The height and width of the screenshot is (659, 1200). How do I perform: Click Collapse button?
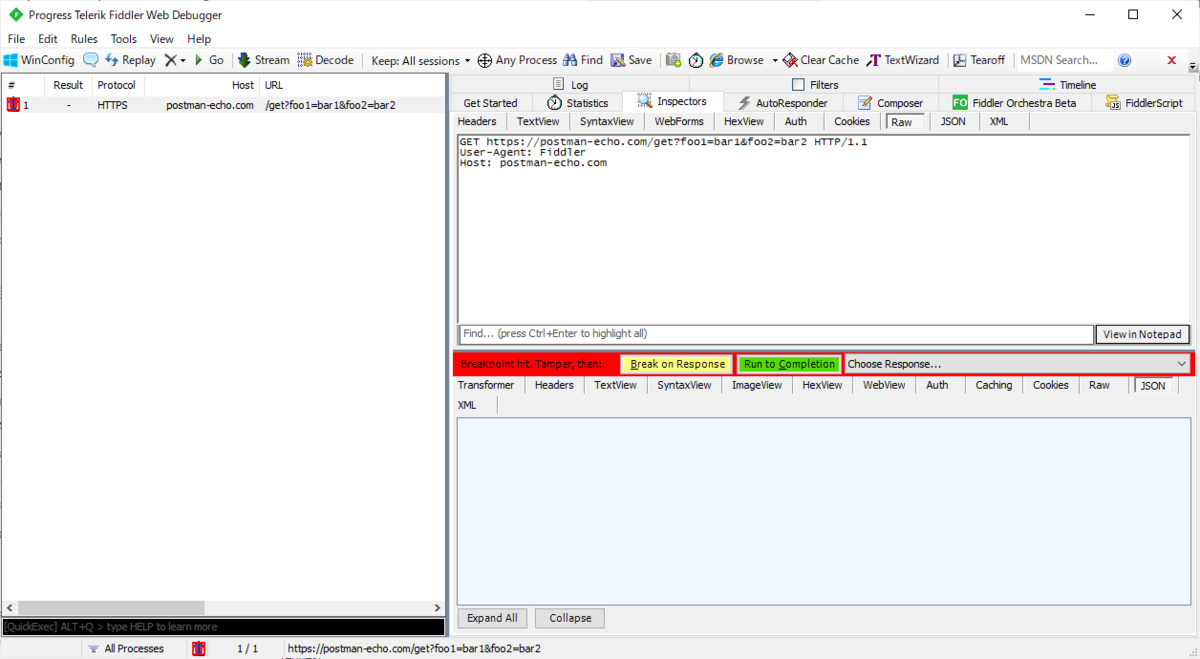tap(570, 618)
